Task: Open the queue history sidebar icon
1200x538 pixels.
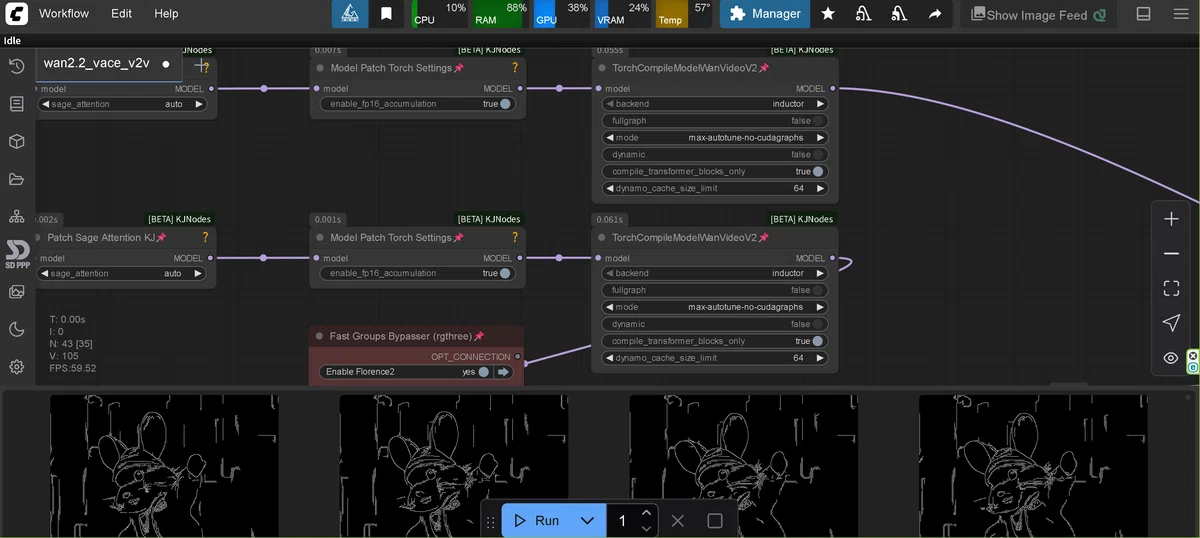Action: (16, 66)
